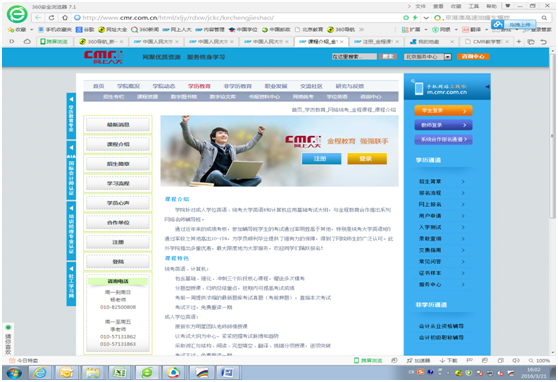
Task: Click the browser back arrow button
Action: click(38, 17)
